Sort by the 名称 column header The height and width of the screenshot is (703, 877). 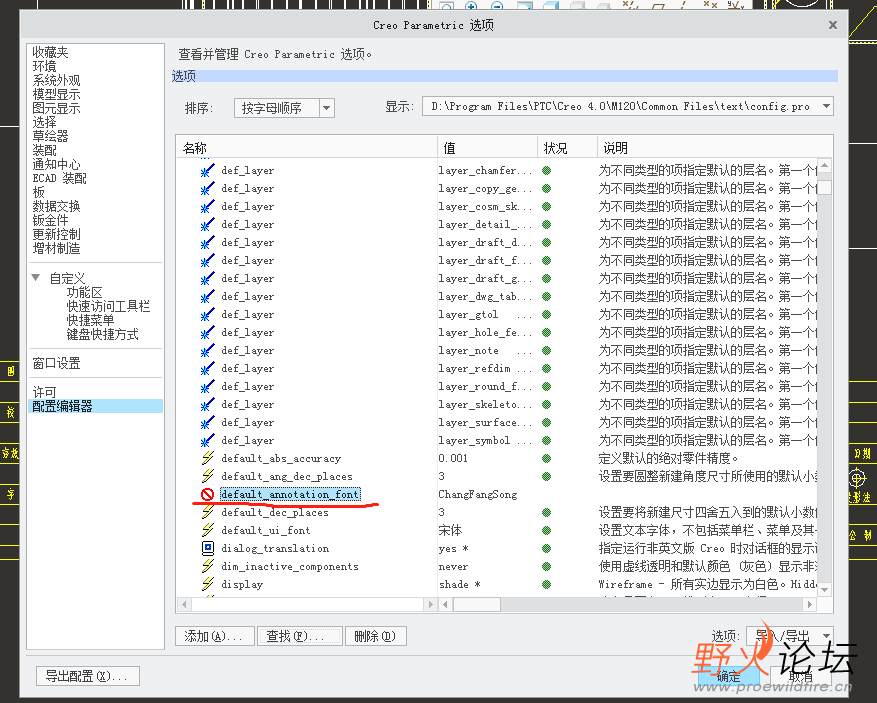(x=307, y=148)
